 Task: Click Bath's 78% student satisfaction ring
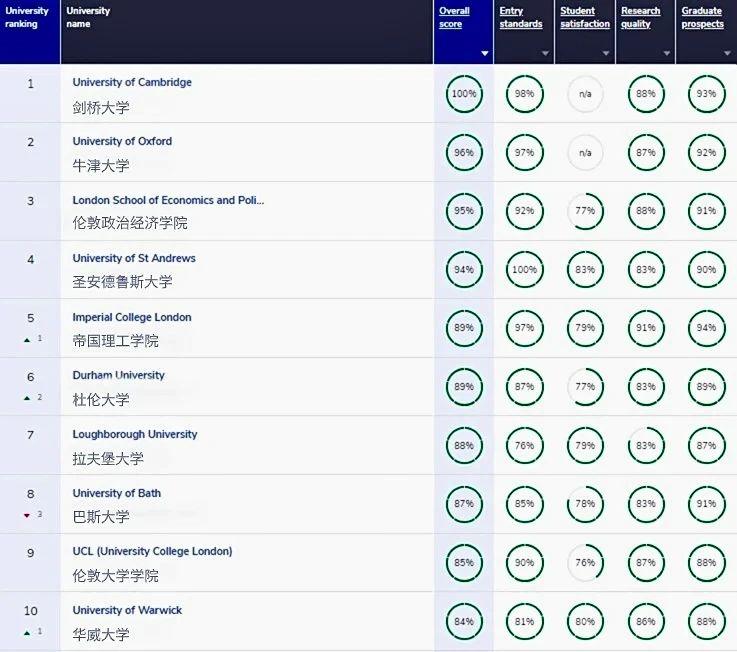[x=585, y=504]
